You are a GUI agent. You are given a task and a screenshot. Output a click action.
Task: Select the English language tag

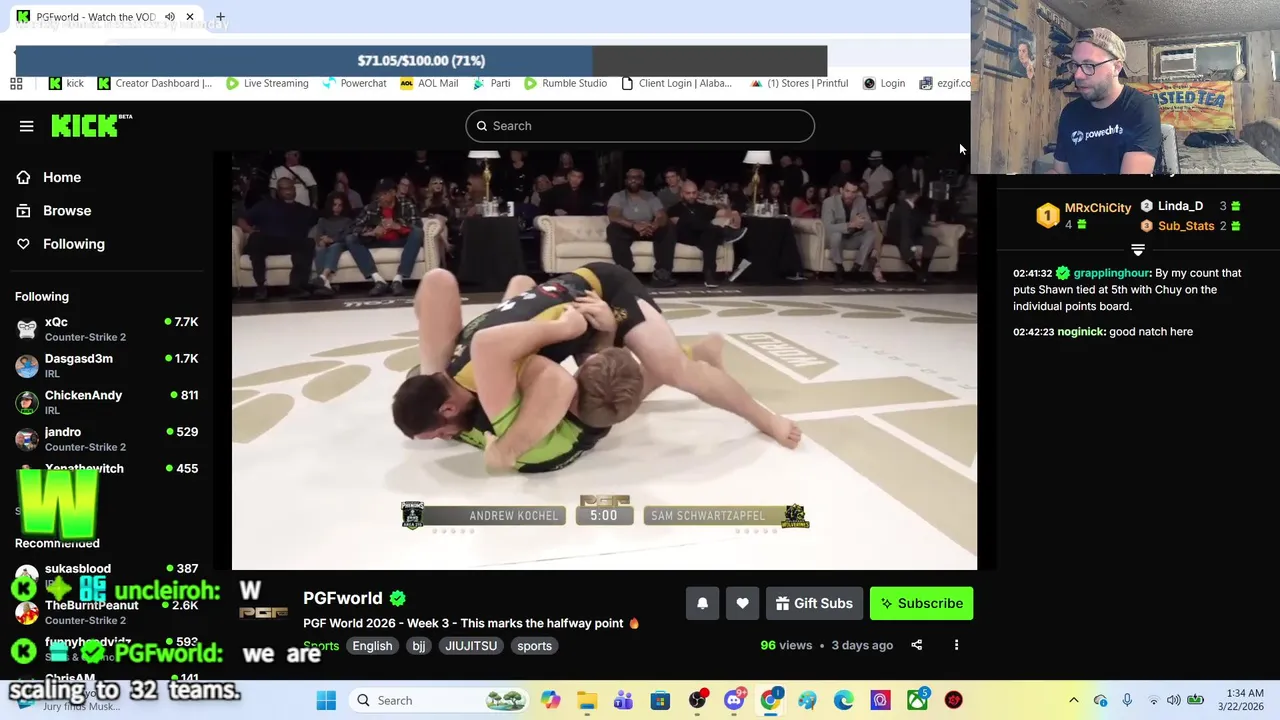[372, 646]
